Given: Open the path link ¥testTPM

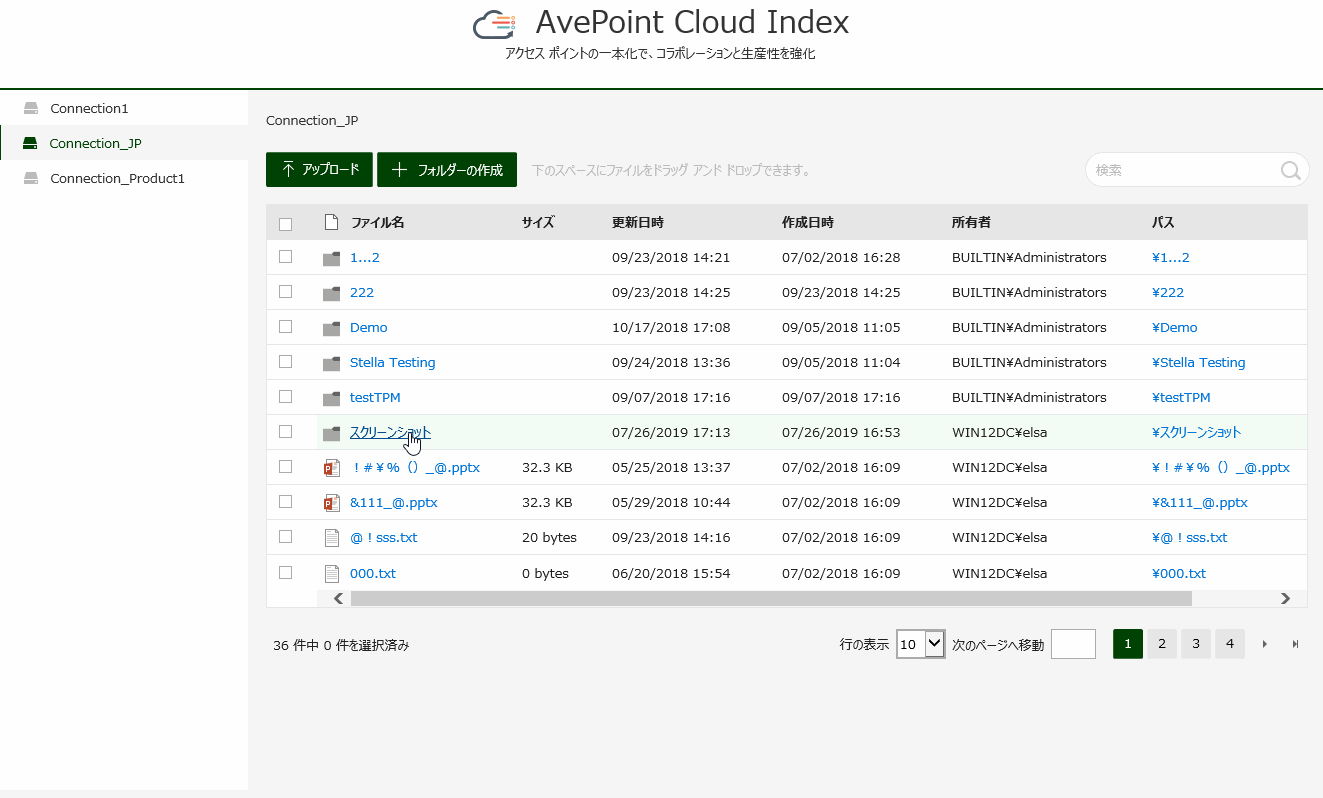Looking at the screenshot, I should (1182, 397).
